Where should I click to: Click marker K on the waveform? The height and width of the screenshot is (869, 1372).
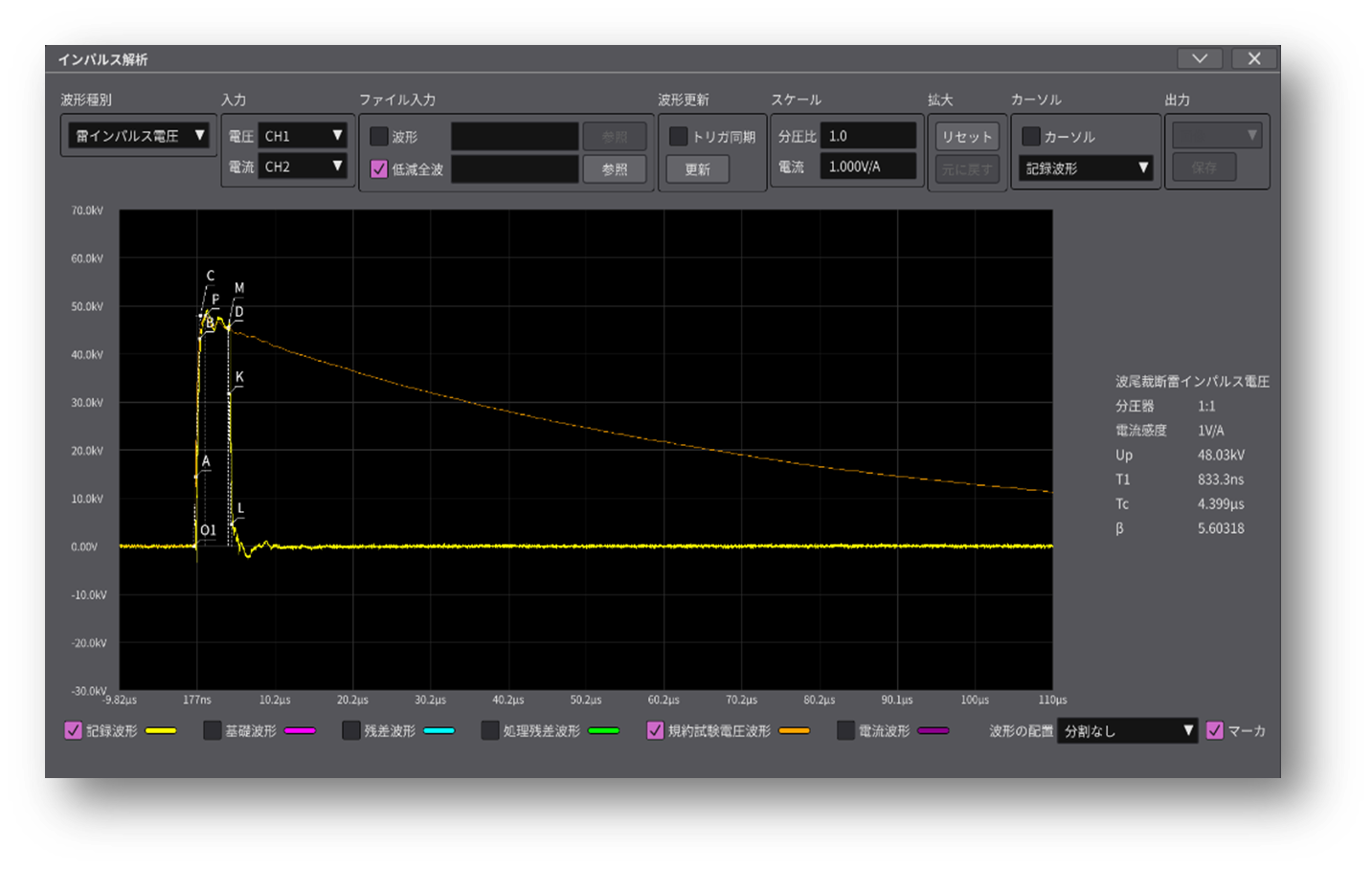pos(239,377)
